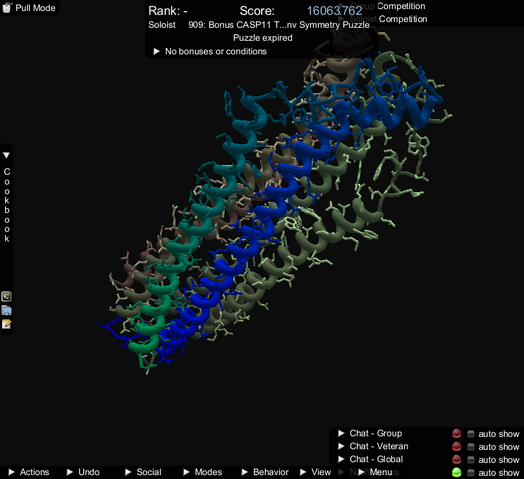Image resolution: width=524 pixels, height=479 pixels.
Task: Open the recipe script icon under Cookbook
Action: [x=6, y=296]
